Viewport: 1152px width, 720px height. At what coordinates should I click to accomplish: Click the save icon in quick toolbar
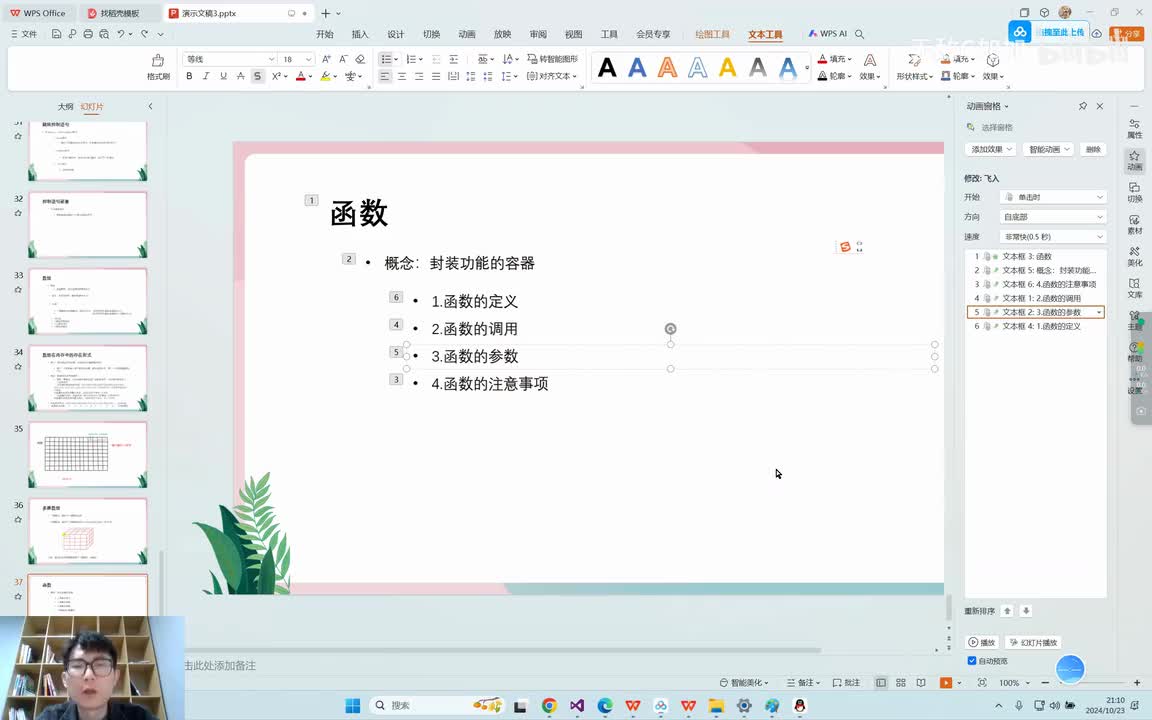pyautogui.click(x=56, y=34)
